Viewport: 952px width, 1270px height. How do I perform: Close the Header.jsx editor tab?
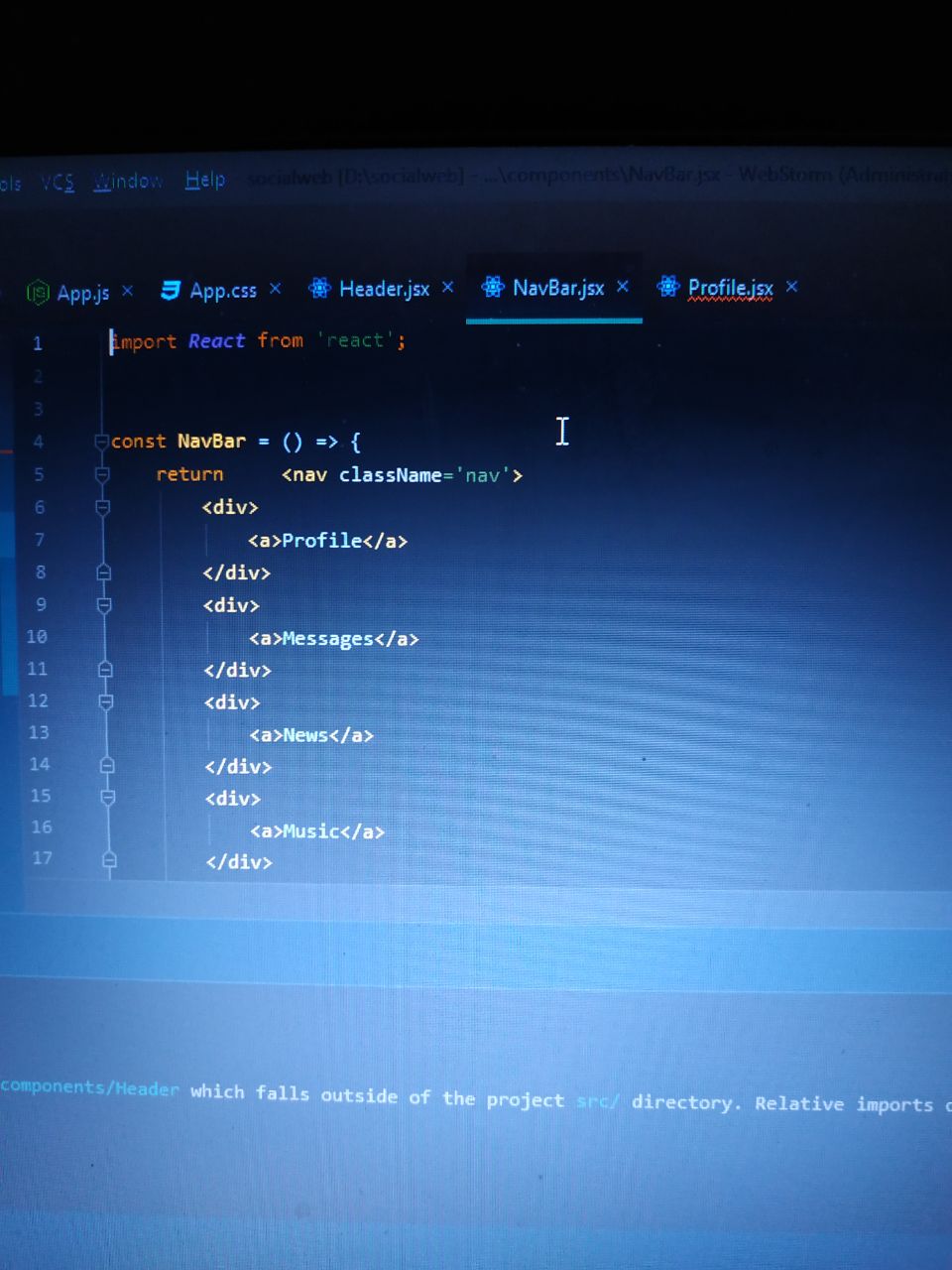coord(447,287)
